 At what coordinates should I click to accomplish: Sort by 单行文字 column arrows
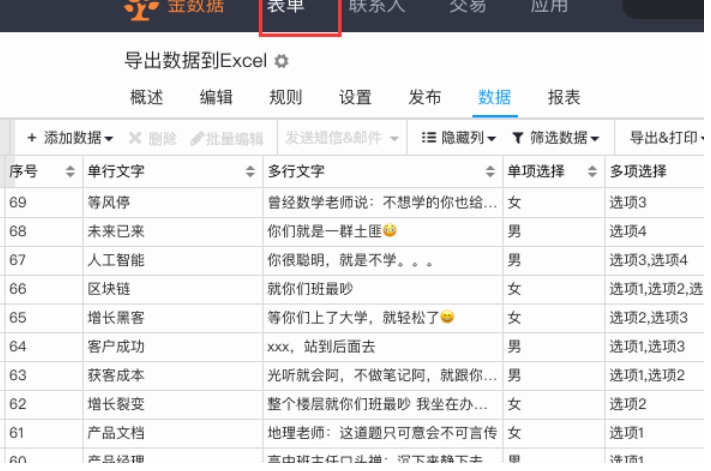[x=250, y=171]
